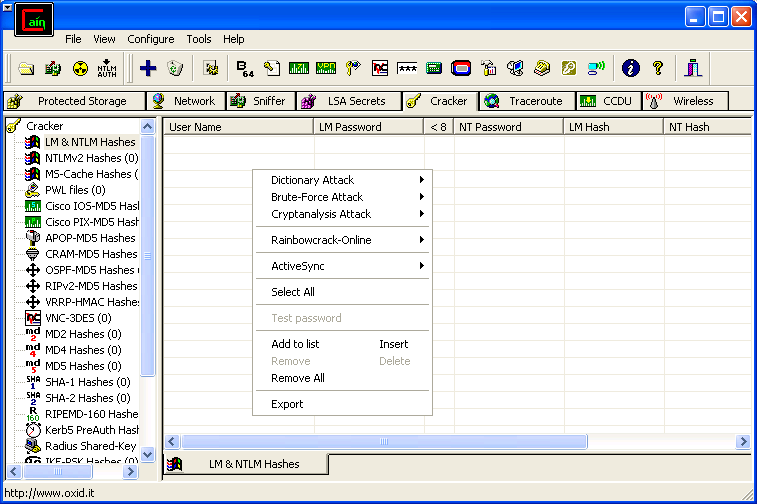This screenshot has width=757, height=504.
Task: Click the http://www.oxid.it status bar text
Action: coord(49,493)
